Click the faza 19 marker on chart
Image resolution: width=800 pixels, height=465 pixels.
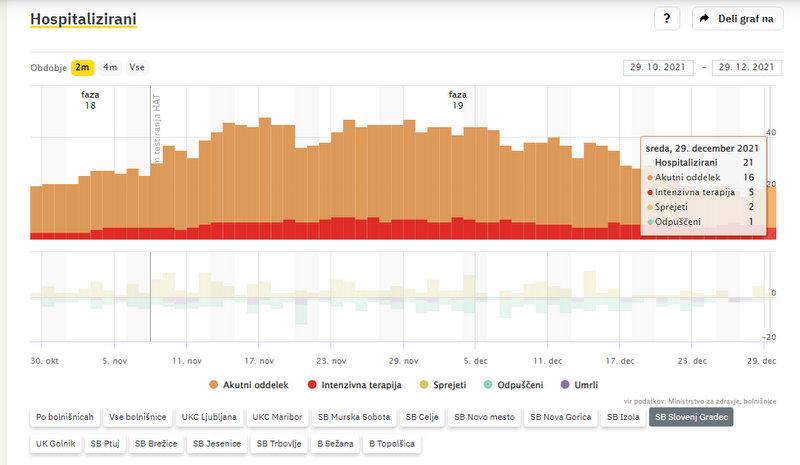tap(458, 99)
